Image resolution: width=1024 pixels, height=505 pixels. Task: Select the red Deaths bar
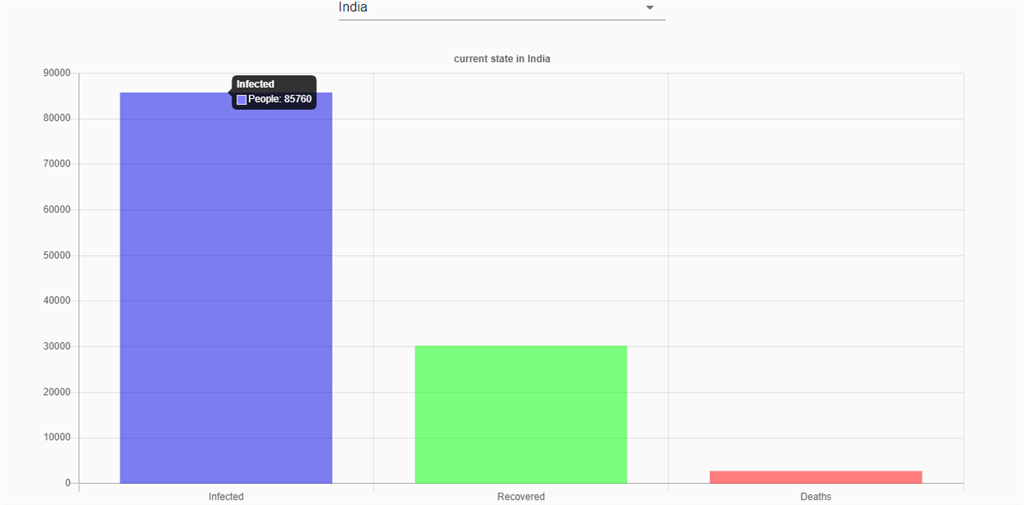click(x=816, y=478)
